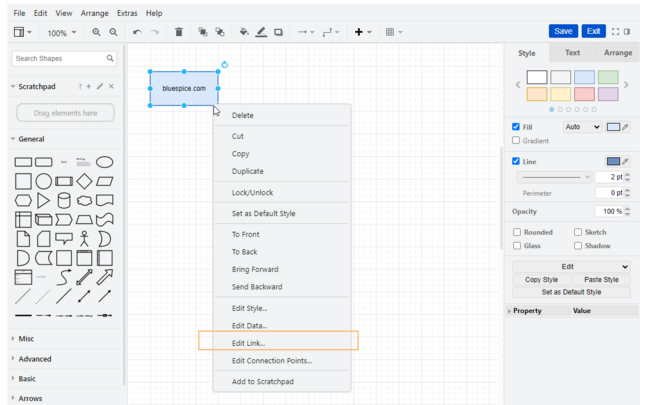Image resolution: width=650 pixels, height=405 pixels.
Task: Click the Copy Style button
Action: pyautogui.click(x=541, y=280)
